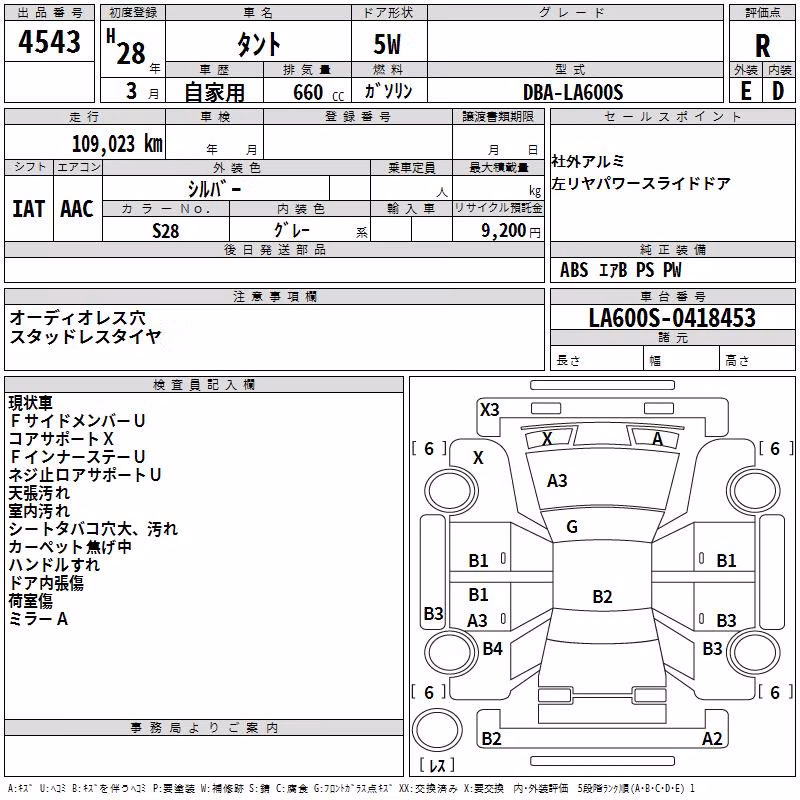Click the A mark on right headlight

(658, 439)
